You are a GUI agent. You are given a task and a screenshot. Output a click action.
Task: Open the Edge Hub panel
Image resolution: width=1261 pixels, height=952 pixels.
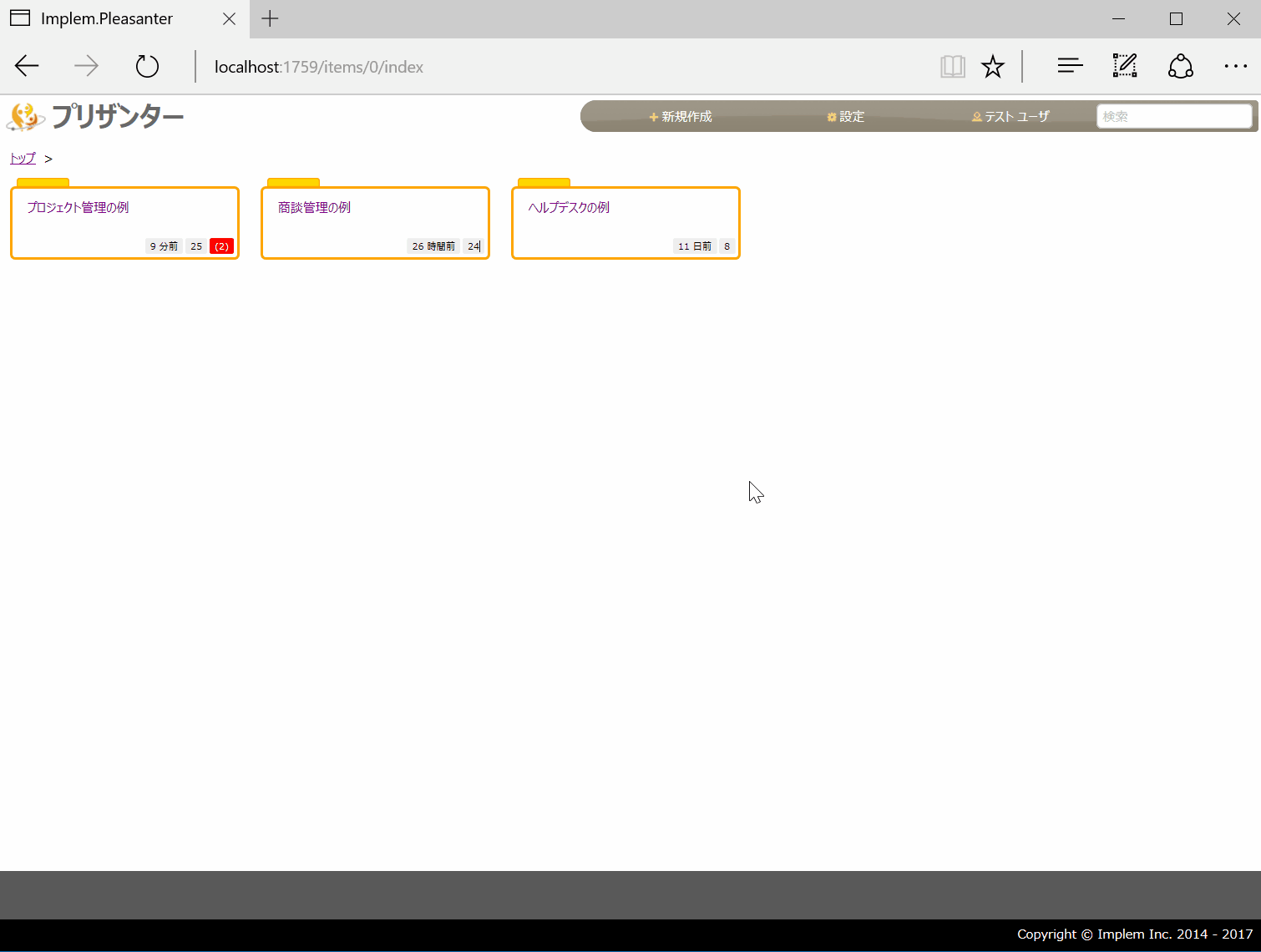(x=1070, y=66)
